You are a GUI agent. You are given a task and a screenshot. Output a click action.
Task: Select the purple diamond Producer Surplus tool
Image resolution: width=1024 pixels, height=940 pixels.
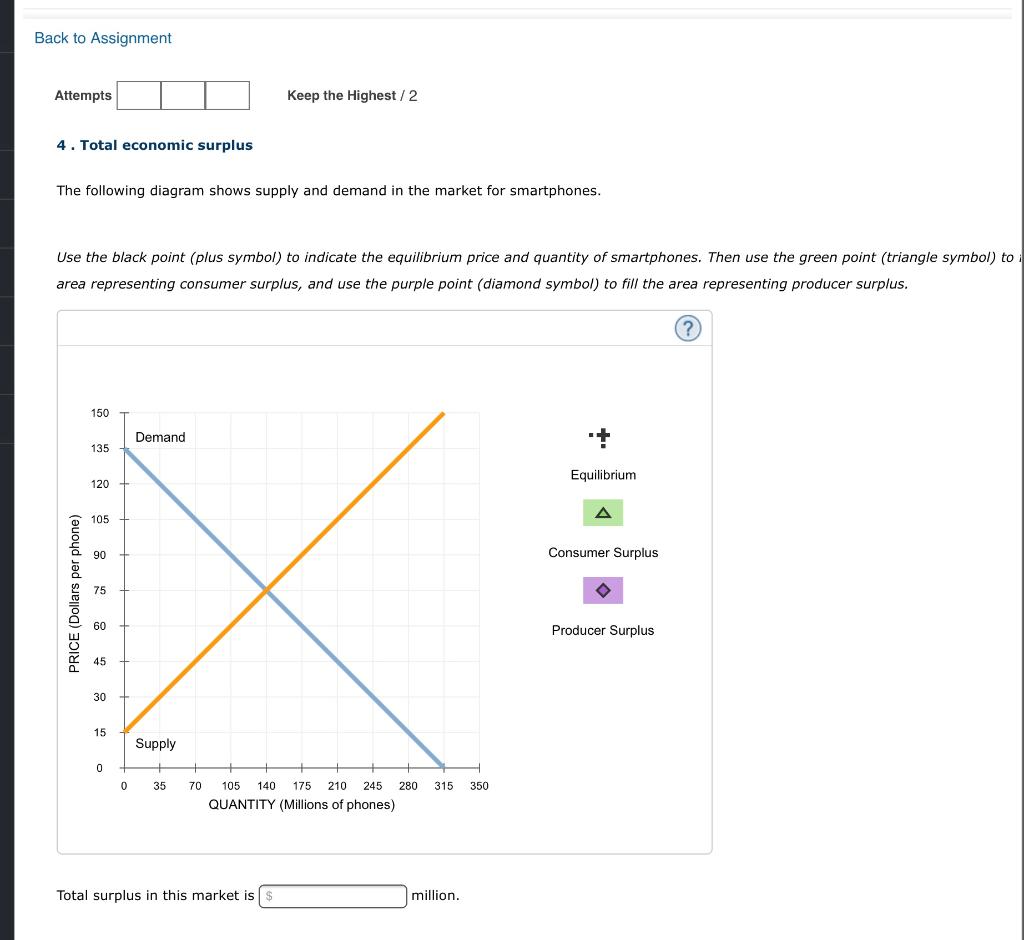[x=602, y=590]
